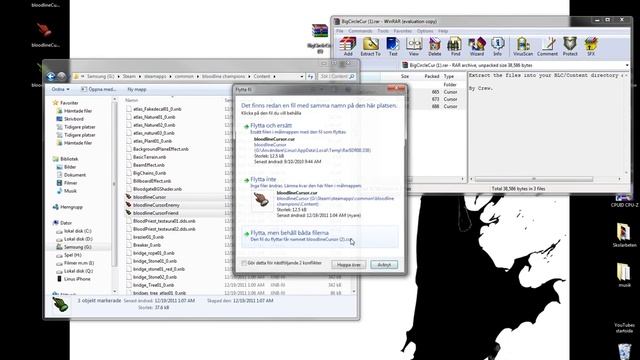Click 'Öppna med...' in Explorer toolbar

pyautogui.click(x=99, y=89)
